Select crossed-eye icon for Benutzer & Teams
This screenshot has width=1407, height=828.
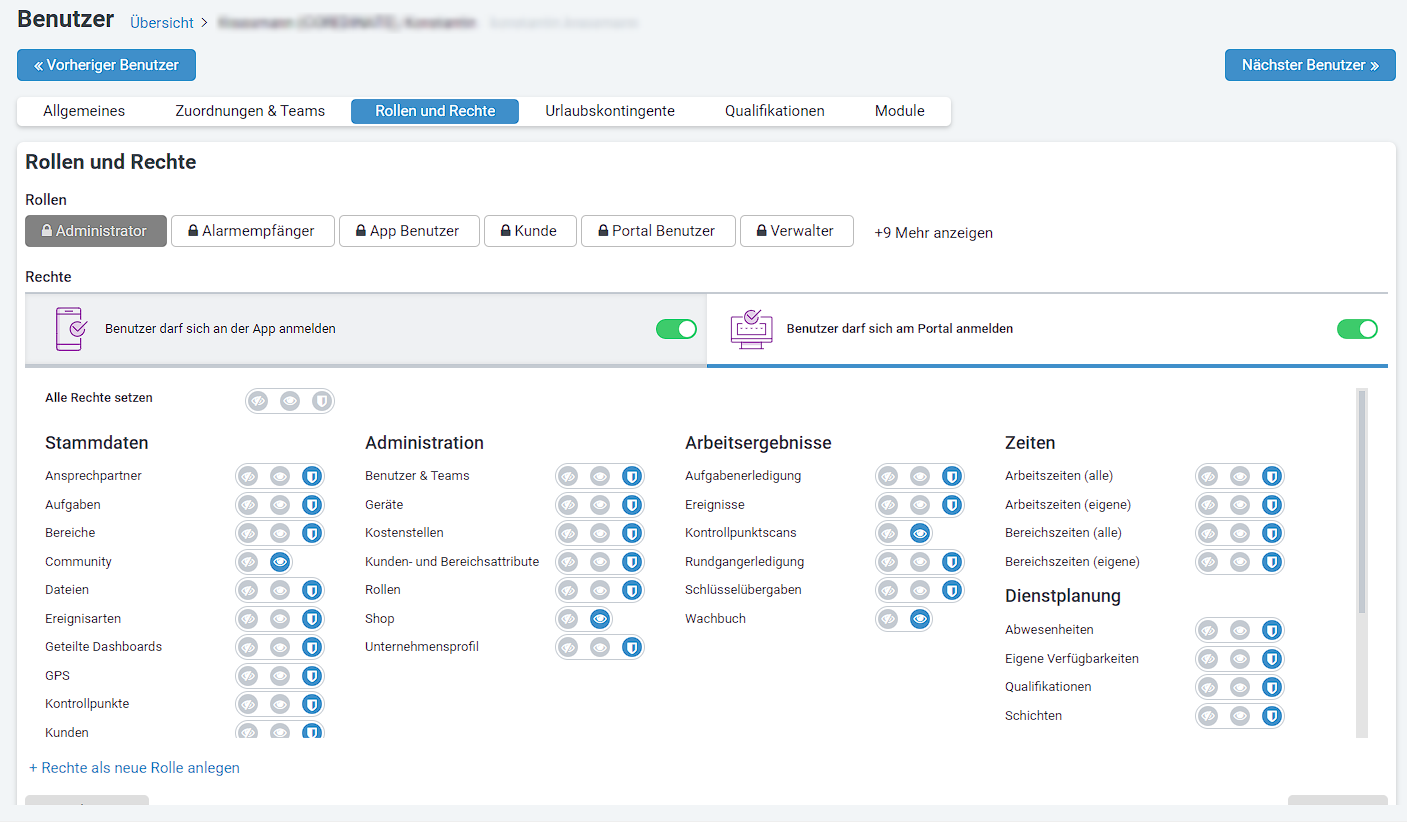[568, 476]
